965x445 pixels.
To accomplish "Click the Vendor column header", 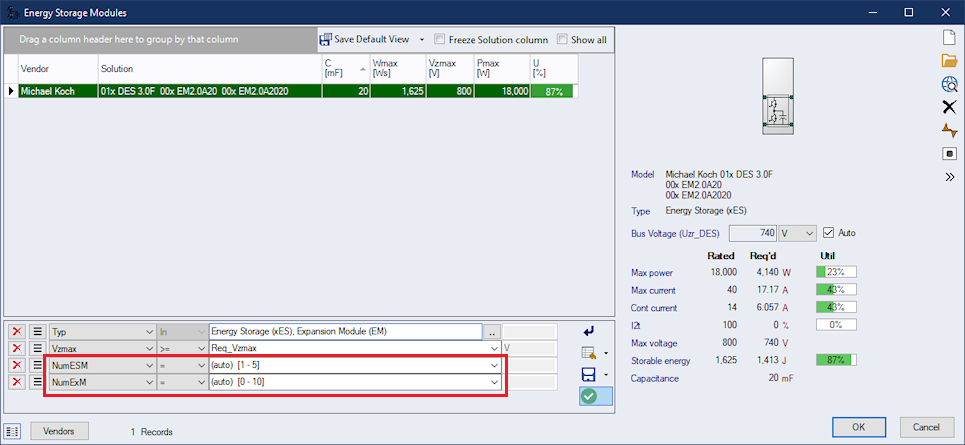I will point(56,68).
